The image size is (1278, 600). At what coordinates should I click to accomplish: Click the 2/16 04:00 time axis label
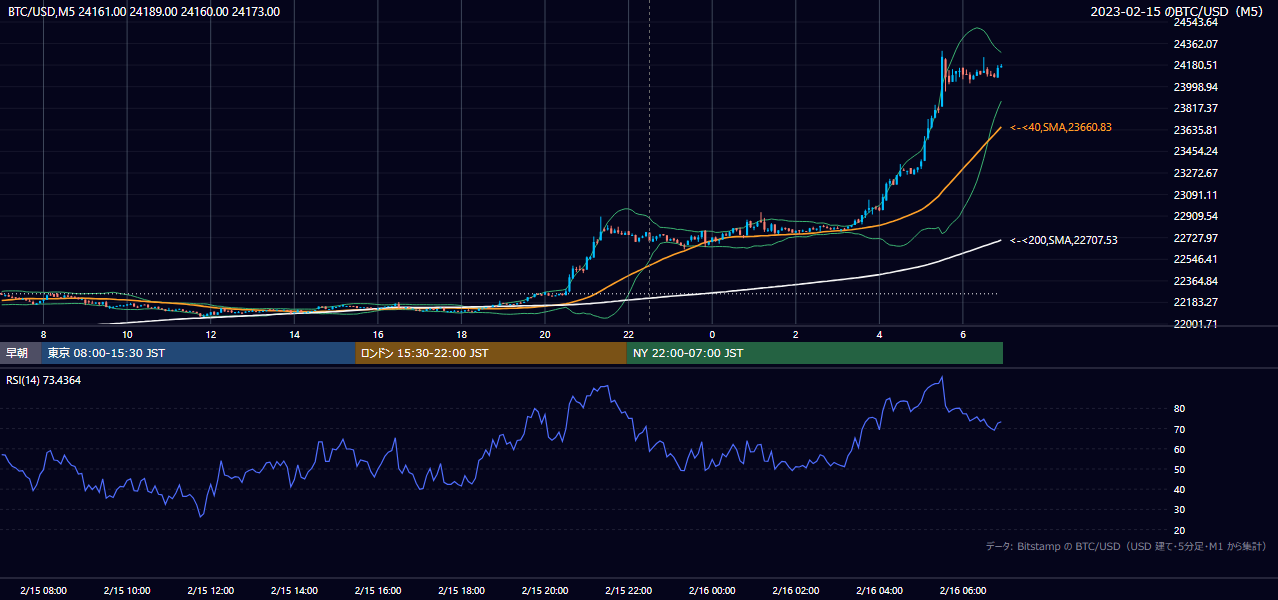[878, 591]
